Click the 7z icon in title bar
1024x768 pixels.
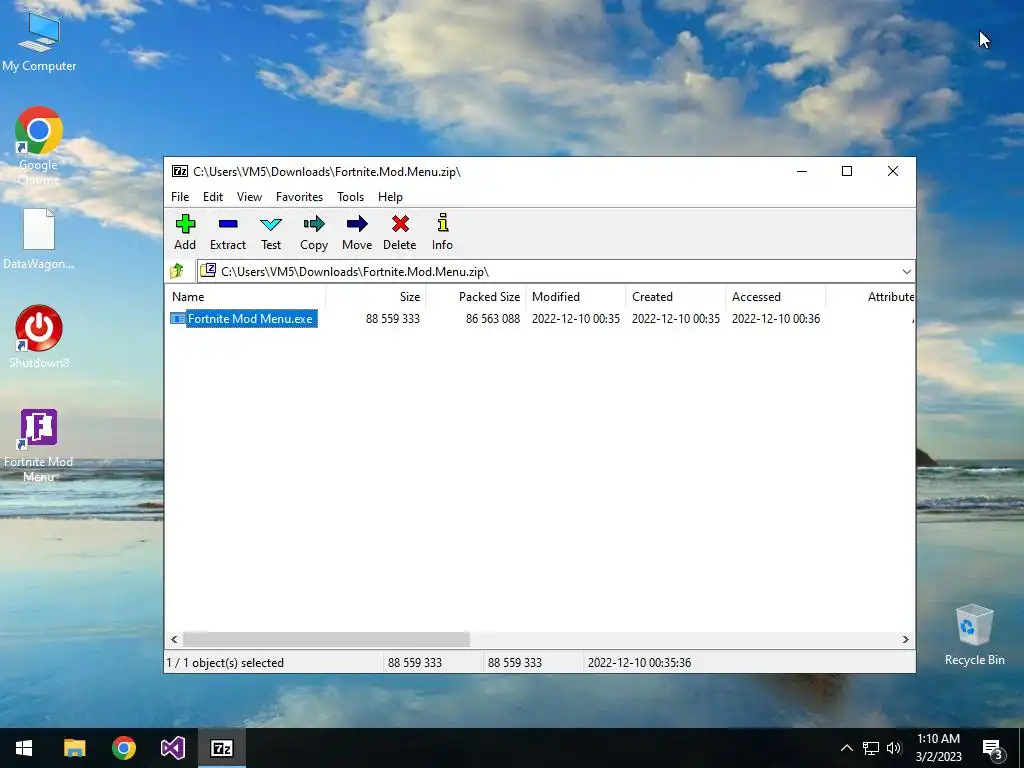pos(180,171)
